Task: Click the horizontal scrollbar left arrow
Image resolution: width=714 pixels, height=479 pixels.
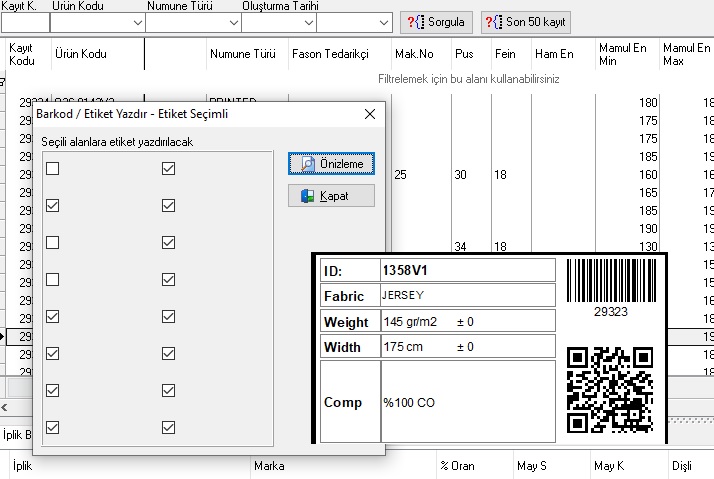Action: 6,408
